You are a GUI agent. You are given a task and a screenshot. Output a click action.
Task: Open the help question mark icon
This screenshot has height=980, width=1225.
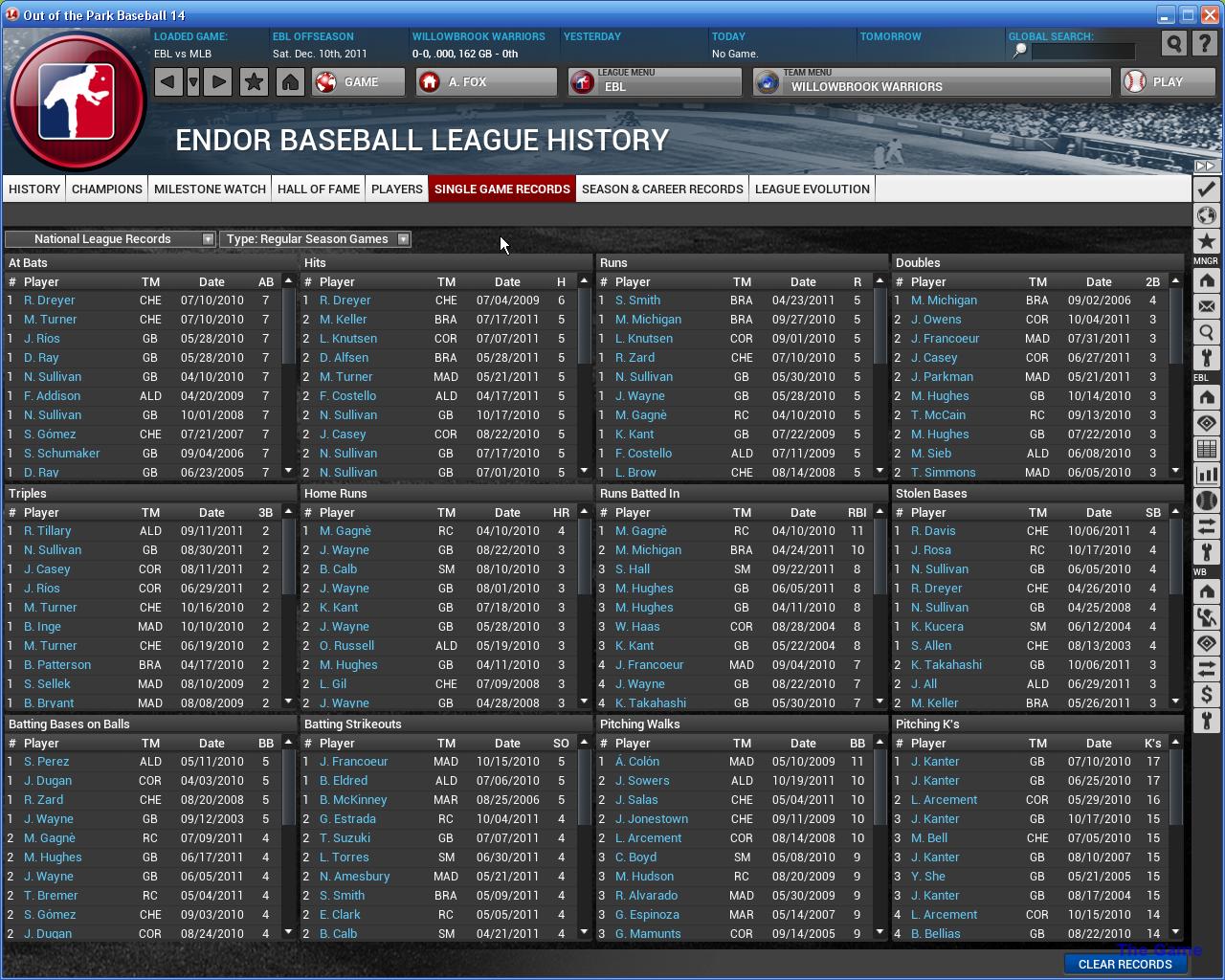coord(1206,44)
